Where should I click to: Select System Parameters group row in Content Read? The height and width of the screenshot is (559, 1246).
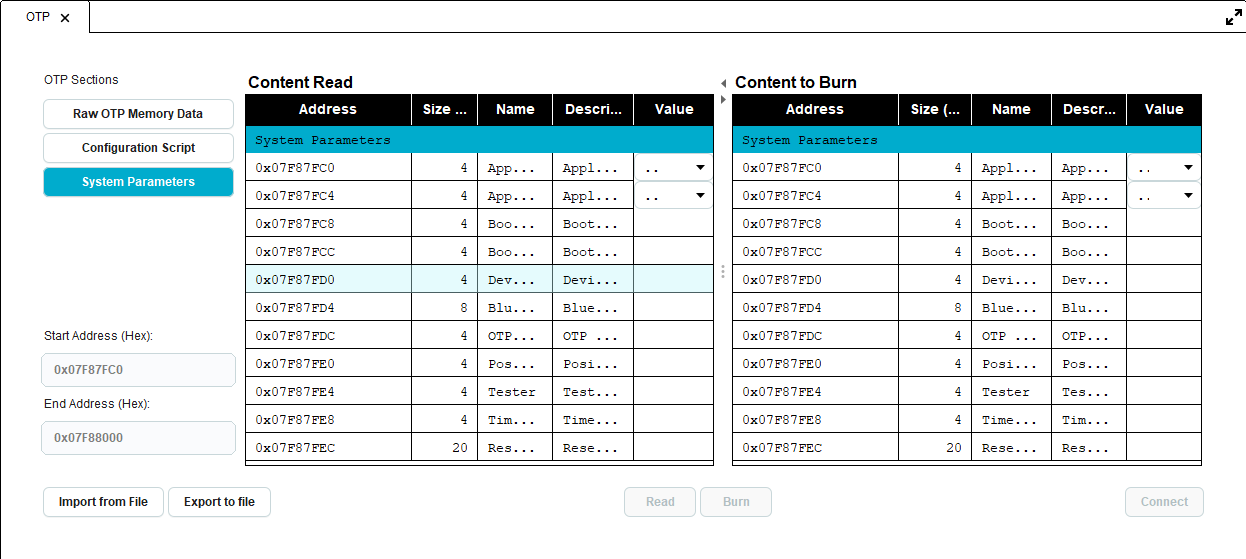[479, 139]
